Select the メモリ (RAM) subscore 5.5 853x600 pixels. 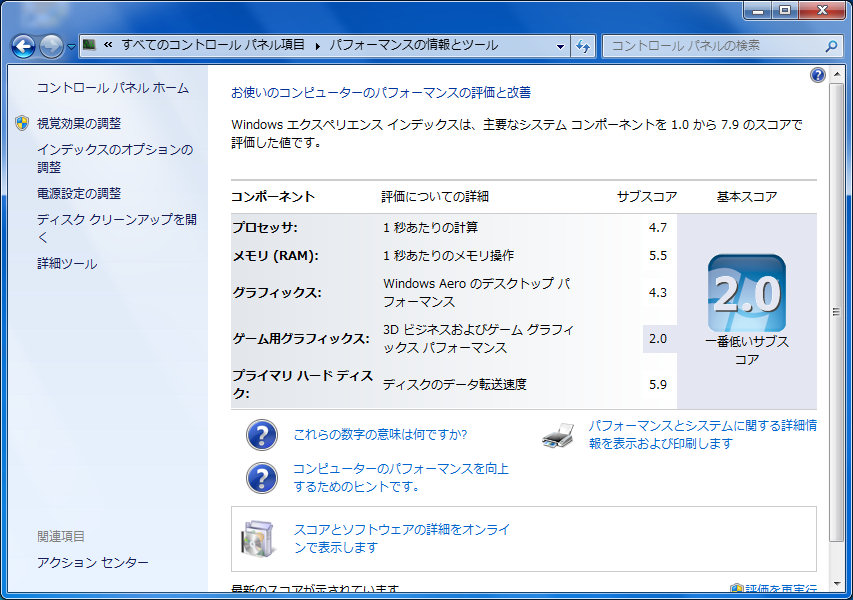(x=658, y=256)
